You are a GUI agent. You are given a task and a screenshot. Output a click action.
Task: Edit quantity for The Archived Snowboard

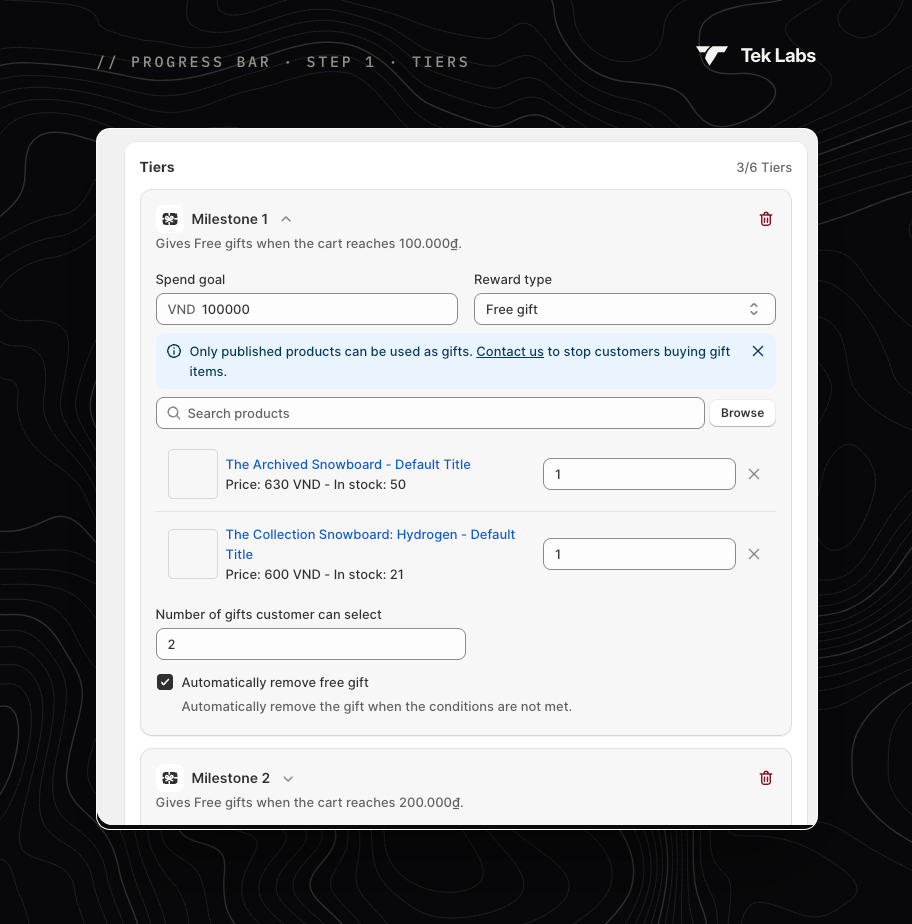click(x=639, y=474)
